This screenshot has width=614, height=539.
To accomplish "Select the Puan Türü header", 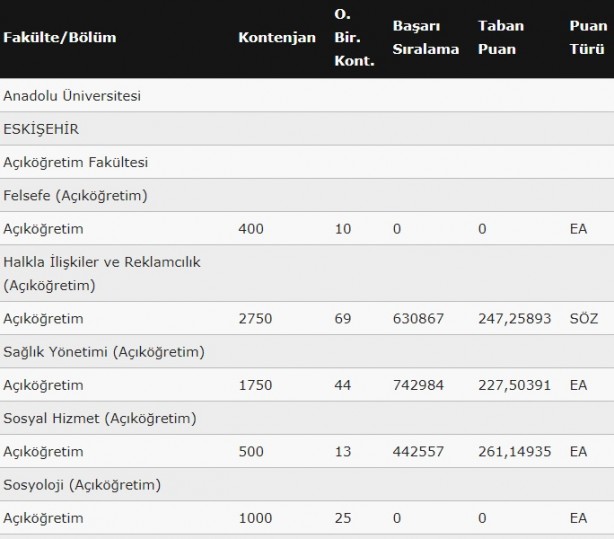I will point(588,38).
